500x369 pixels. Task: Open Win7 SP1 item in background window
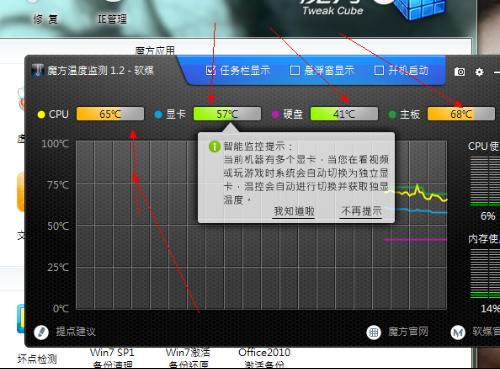coord(112,358)
